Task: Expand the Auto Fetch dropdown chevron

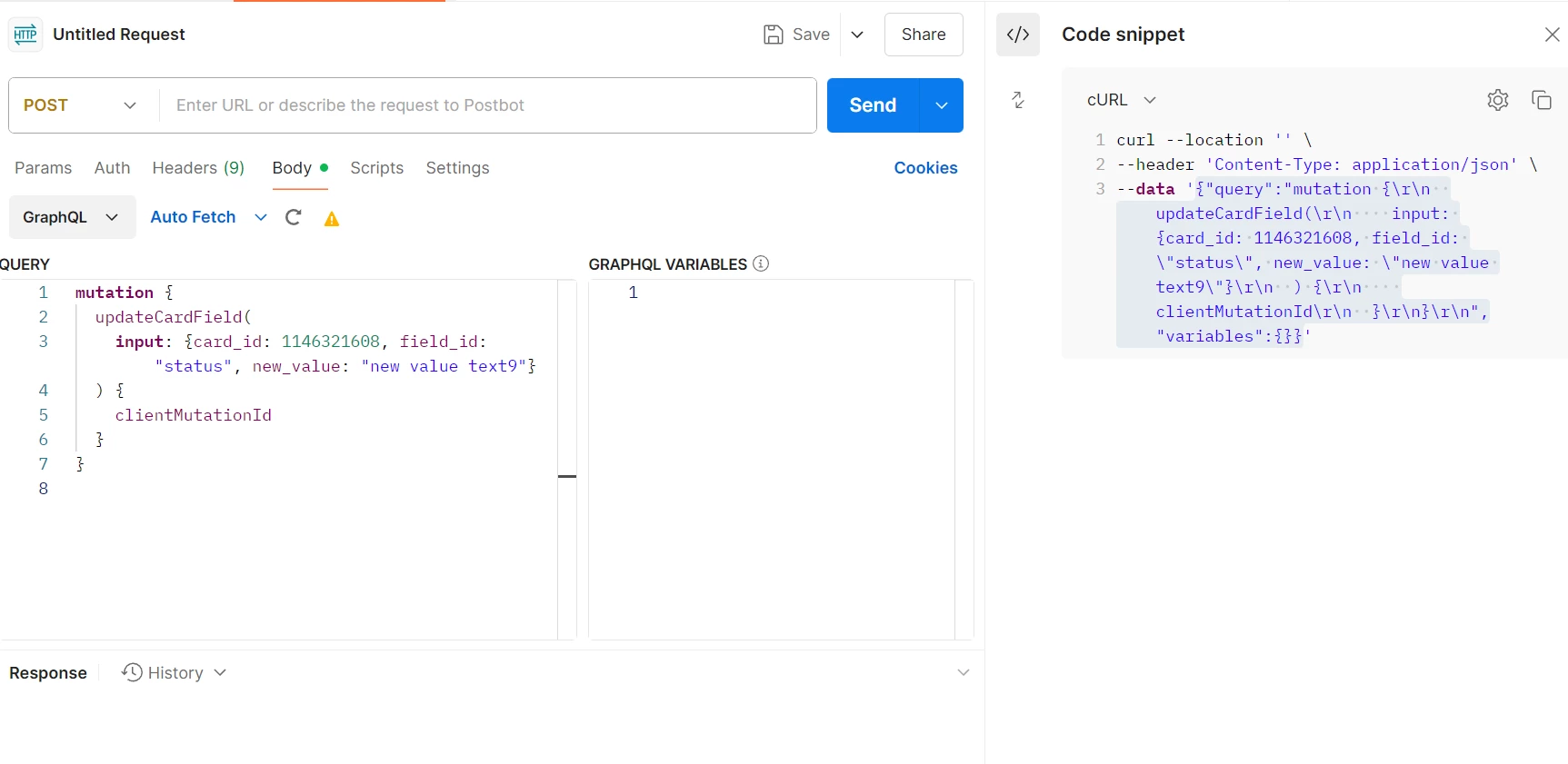Action: [x=261, y=217]
